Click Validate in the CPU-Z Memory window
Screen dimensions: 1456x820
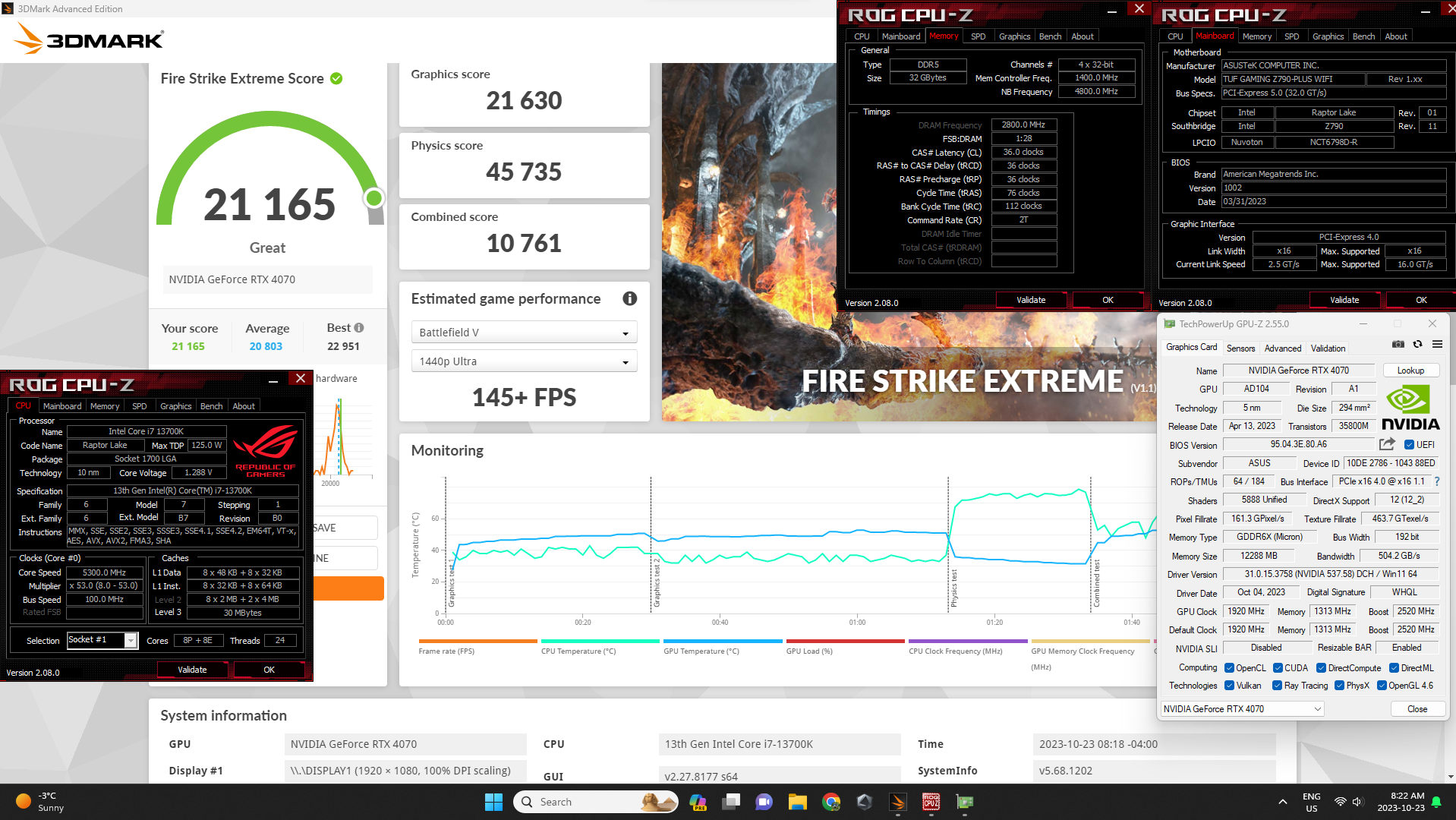click(x=1031, y=300)
